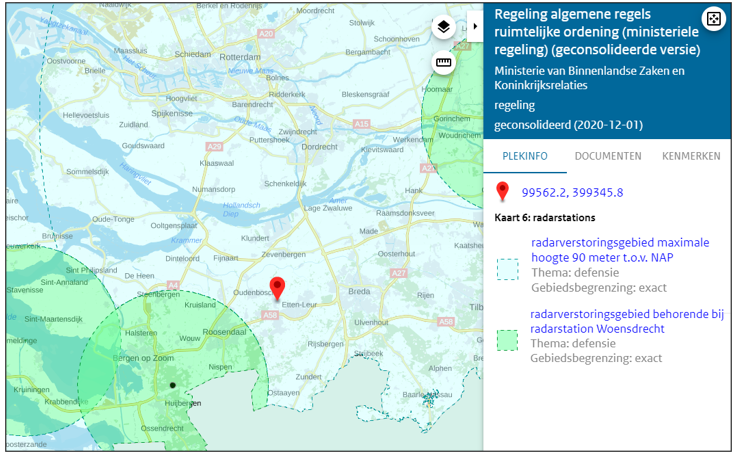Click the red location pin in the panel
This screenshot has height=456, width=735.
(502, 192)
